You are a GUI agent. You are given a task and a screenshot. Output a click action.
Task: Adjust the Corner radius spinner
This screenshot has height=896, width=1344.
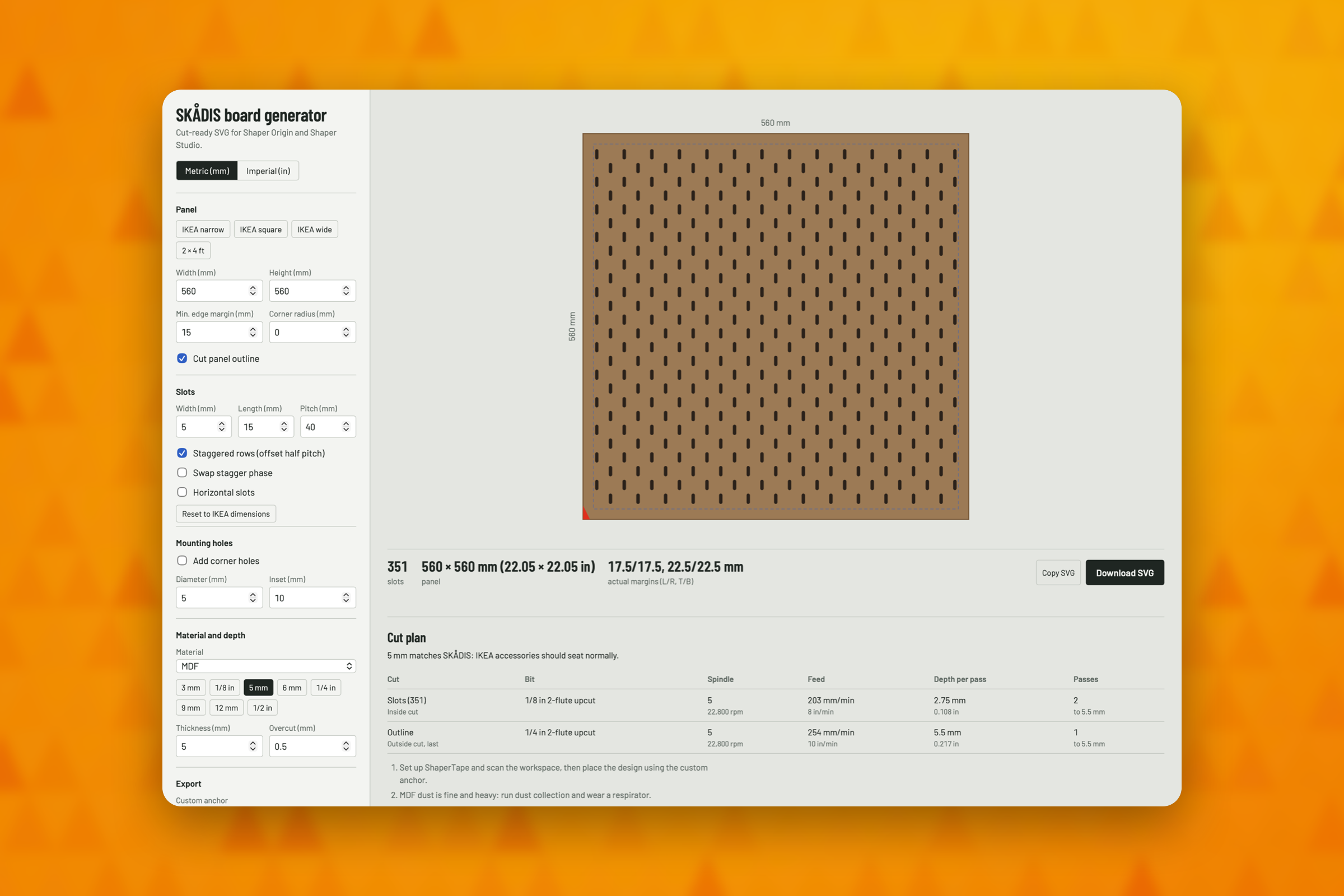[346, 332]
